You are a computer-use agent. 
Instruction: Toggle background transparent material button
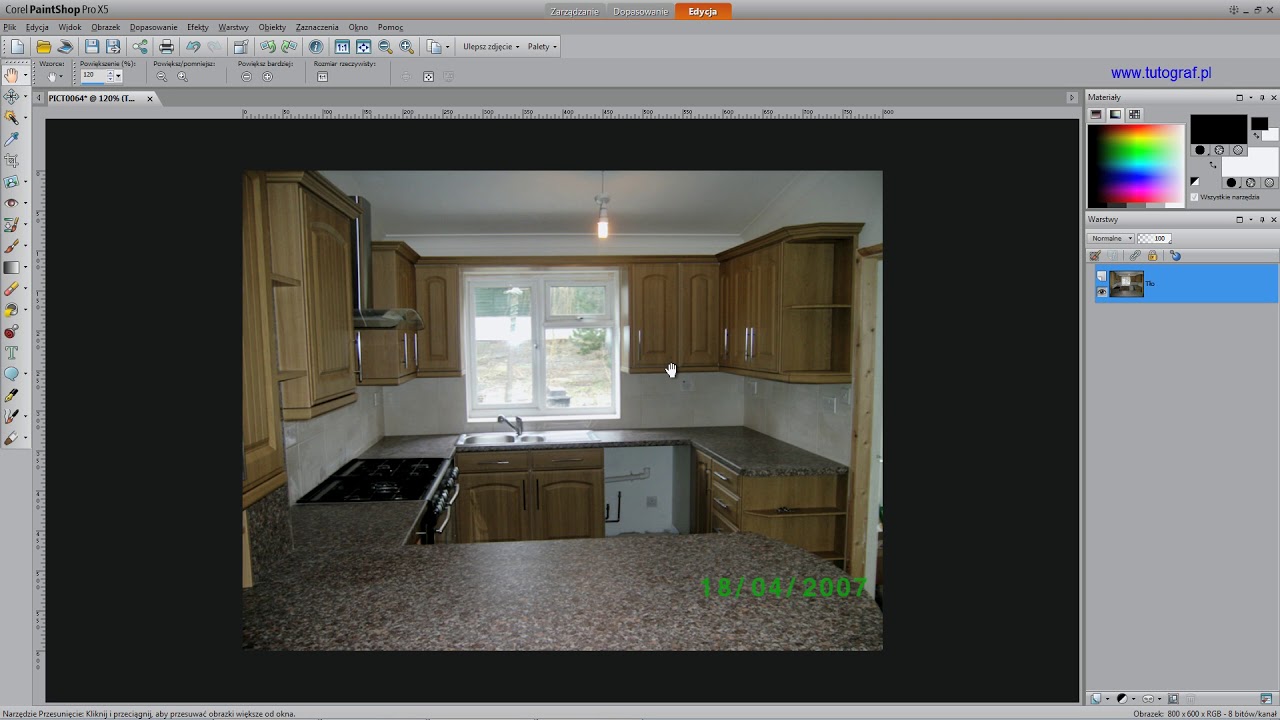1270,183
